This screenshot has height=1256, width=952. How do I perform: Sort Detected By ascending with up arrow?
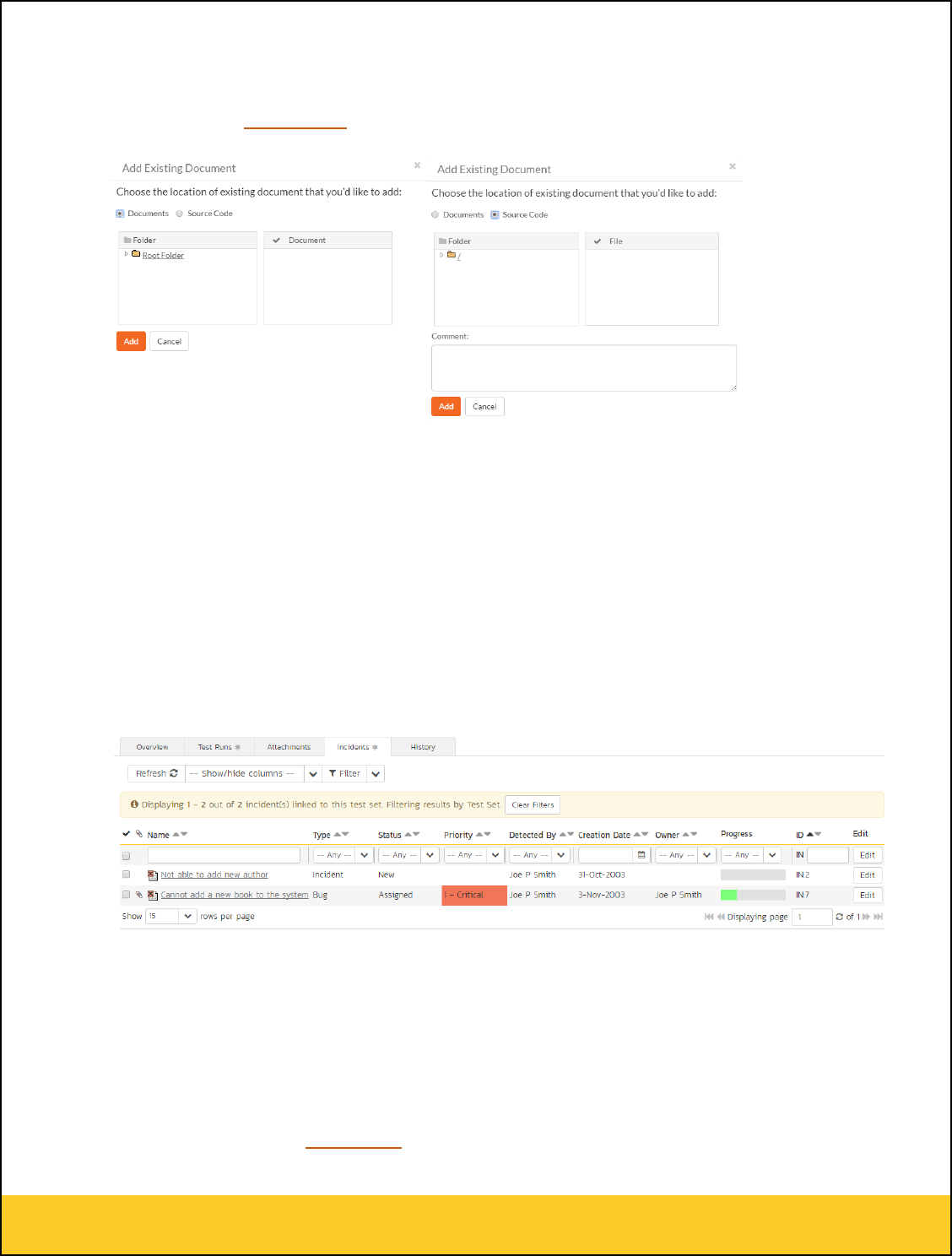[563, 835]
